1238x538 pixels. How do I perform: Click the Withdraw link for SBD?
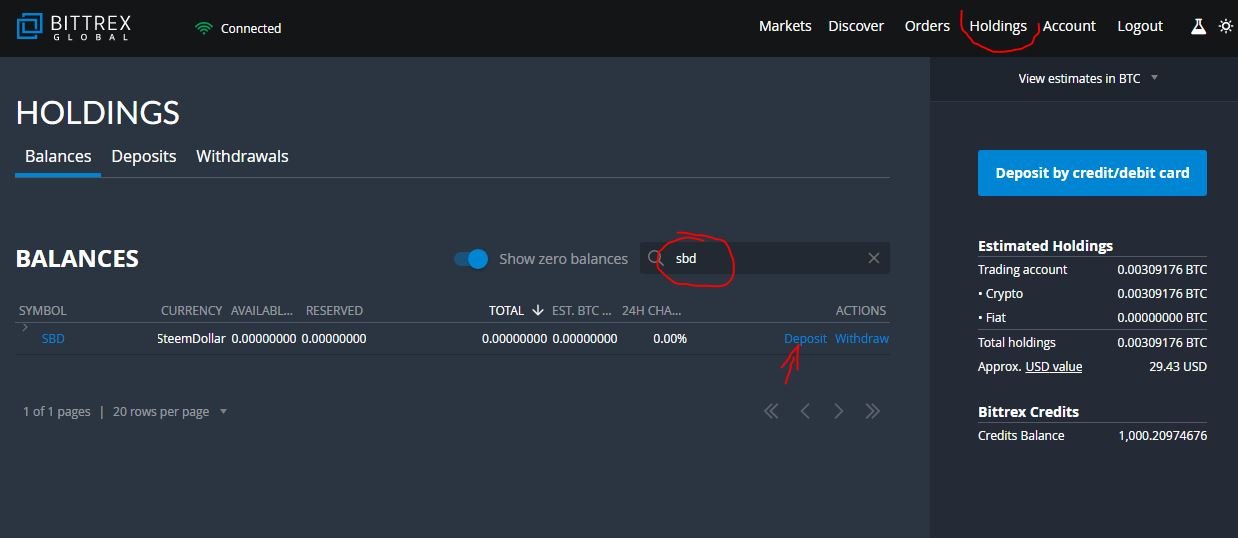862,338
